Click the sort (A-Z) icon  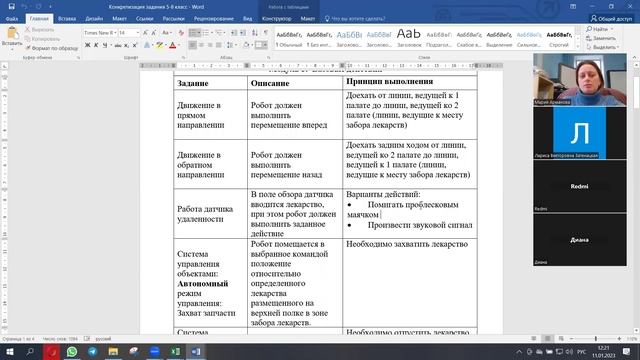[255, 33]
